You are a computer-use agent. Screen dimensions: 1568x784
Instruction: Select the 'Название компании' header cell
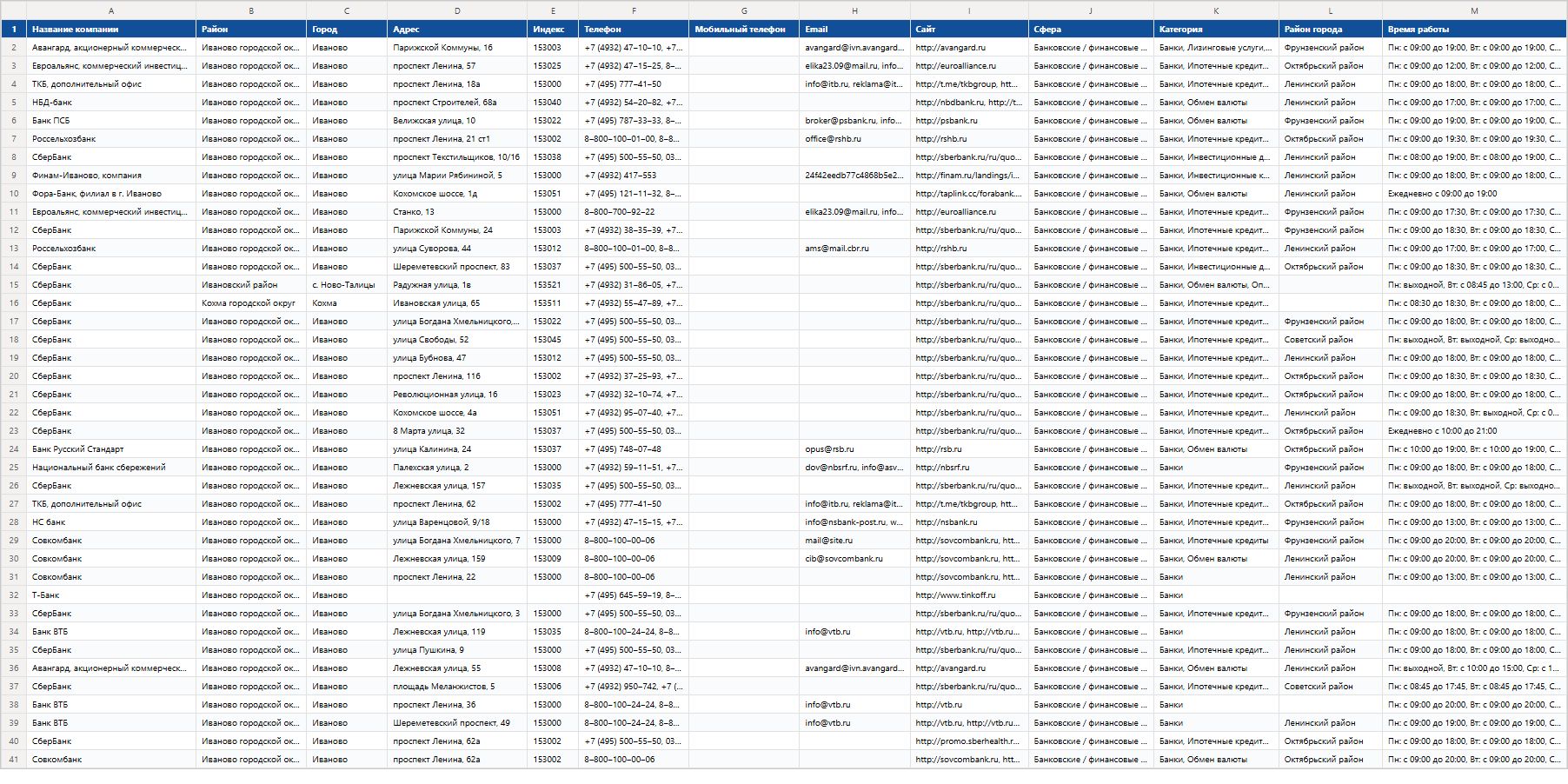pyautogui.click(x=111, y=29)
